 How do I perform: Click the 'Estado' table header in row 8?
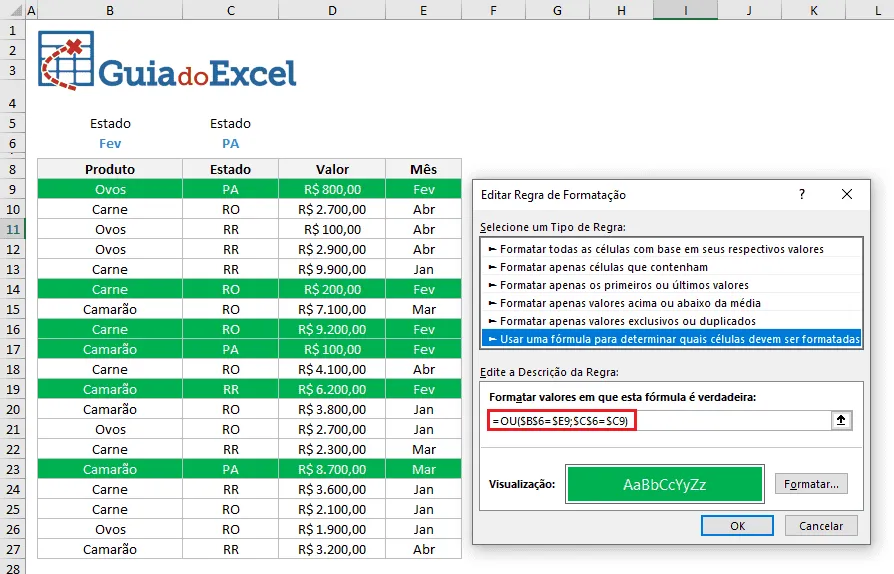(230, 169)
